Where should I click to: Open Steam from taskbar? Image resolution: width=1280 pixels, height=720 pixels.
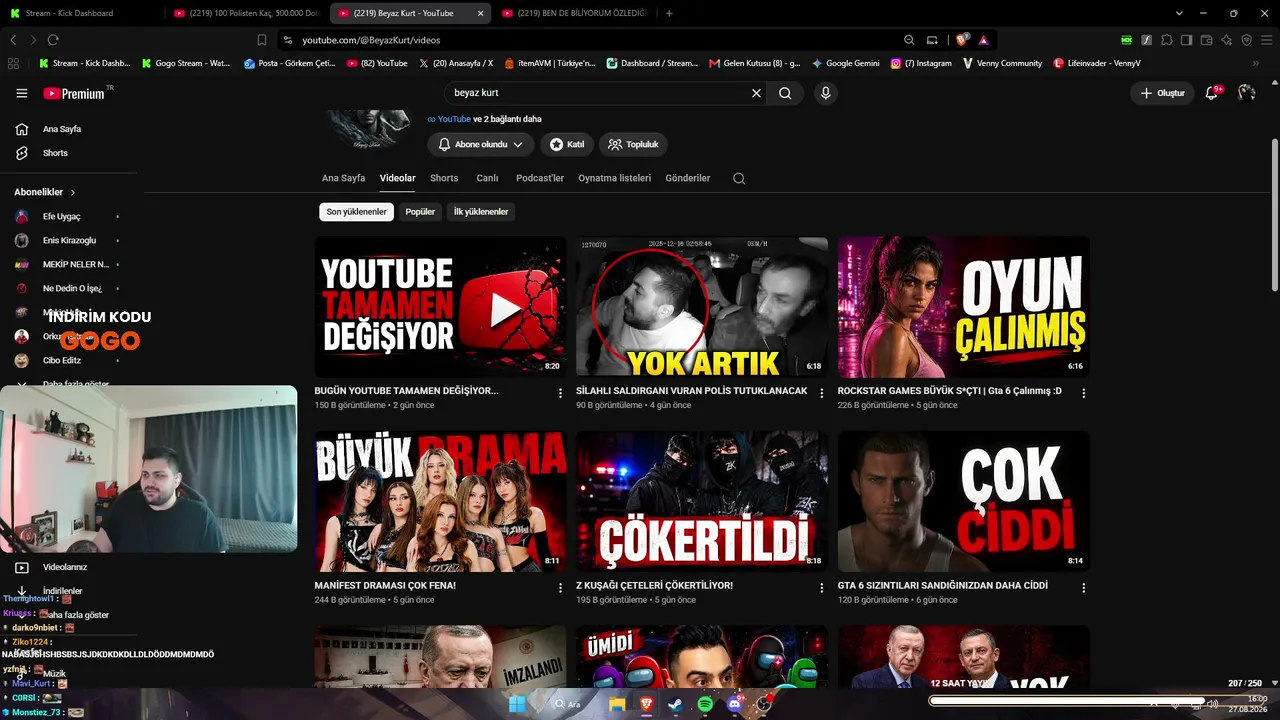coord(675,704)
